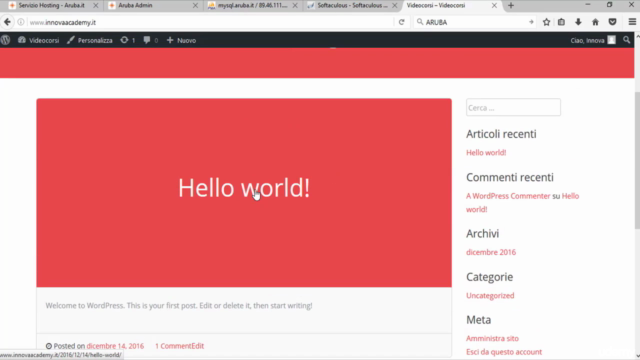Click Esci da questo account link
The height and width of the screenshot is (360, 640).
[504, 352]
